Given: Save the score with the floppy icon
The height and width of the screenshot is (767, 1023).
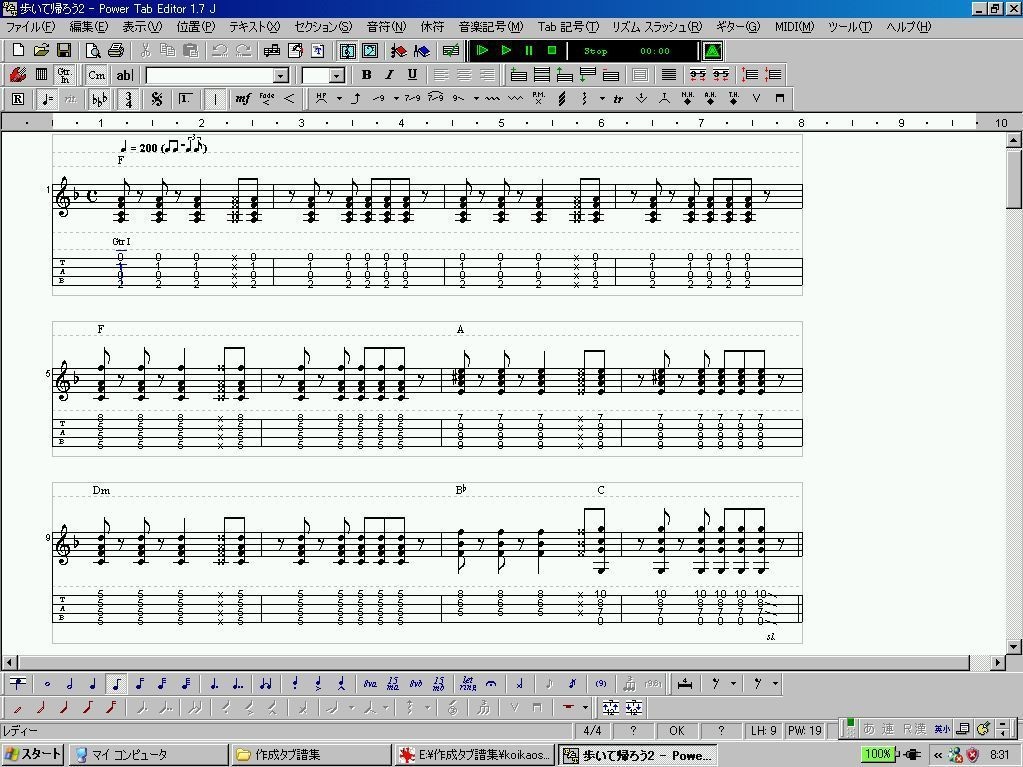Looking at the screenshot, I should tap(64, 50).
